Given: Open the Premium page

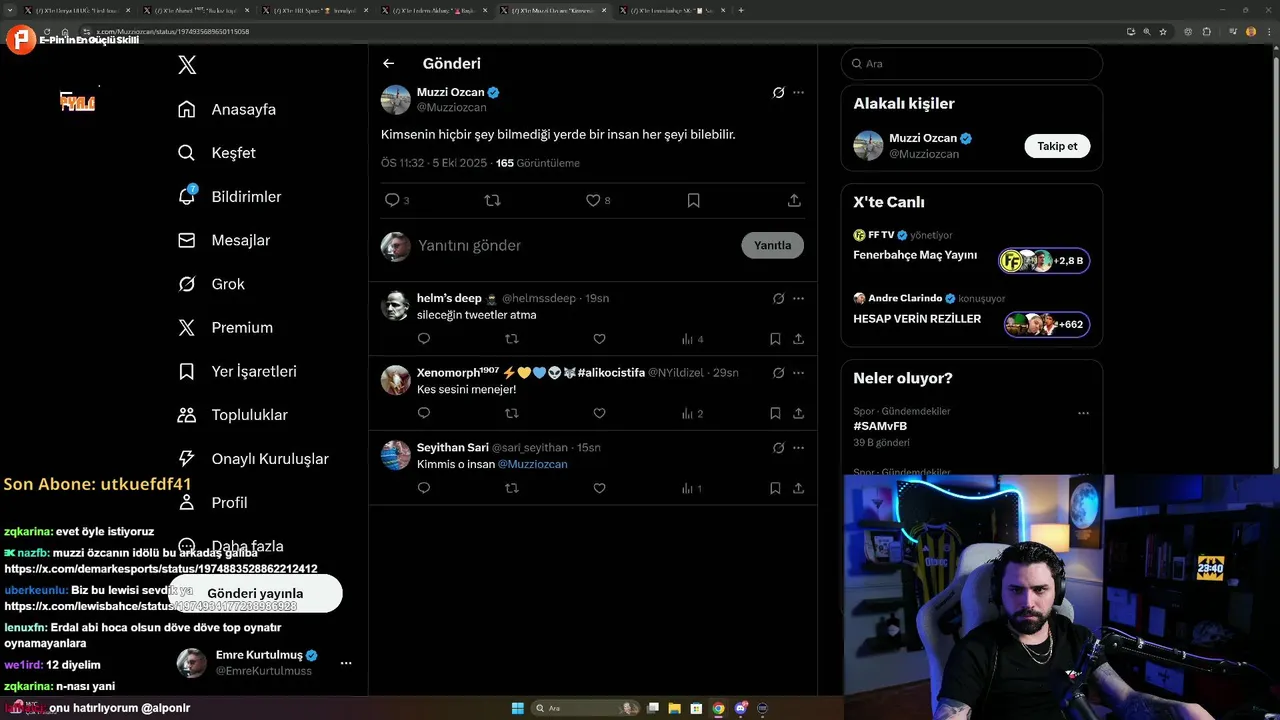Looking at the screenshot, I should (225, 328).
